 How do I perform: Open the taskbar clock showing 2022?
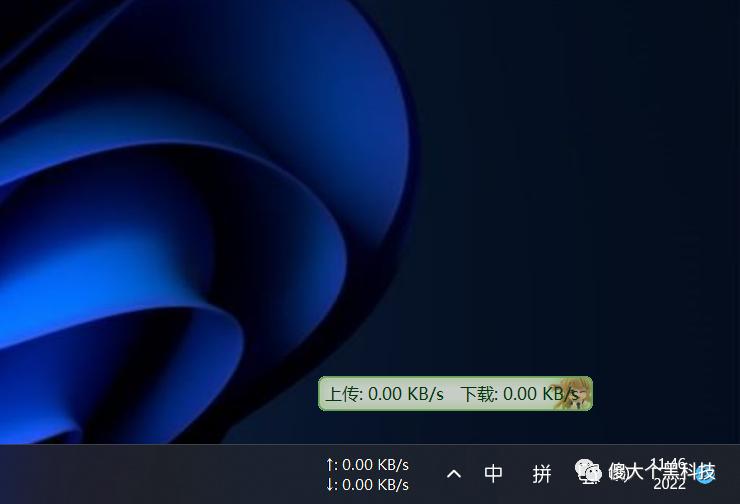tap(668, 473)
